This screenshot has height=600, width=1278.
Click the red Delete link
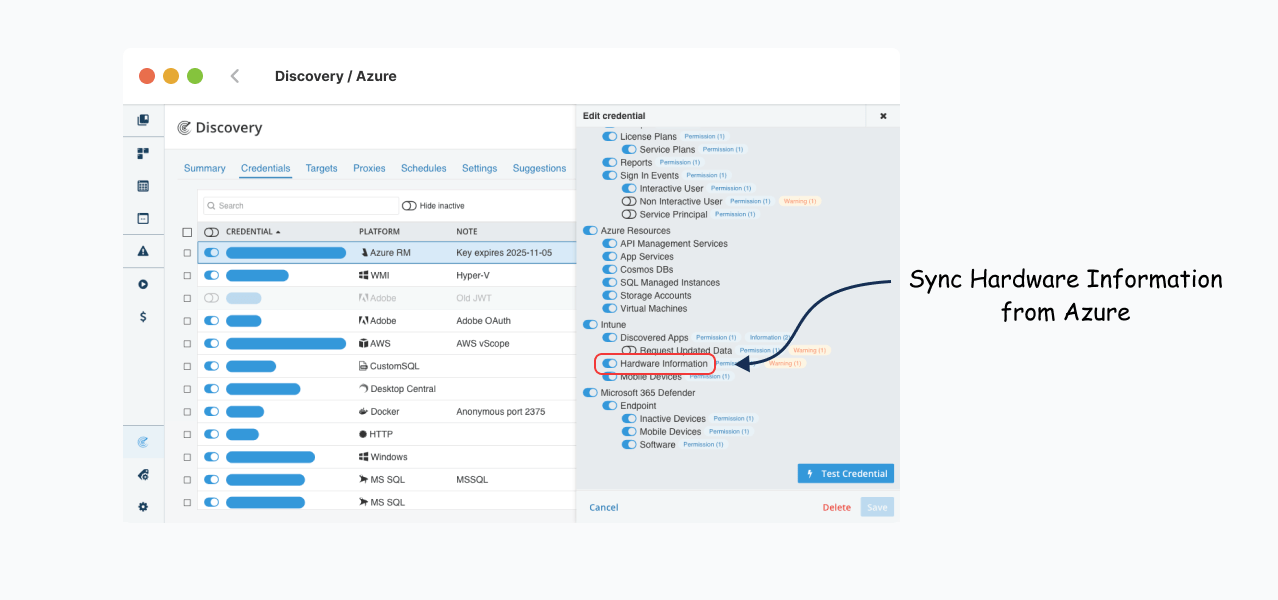837,507
